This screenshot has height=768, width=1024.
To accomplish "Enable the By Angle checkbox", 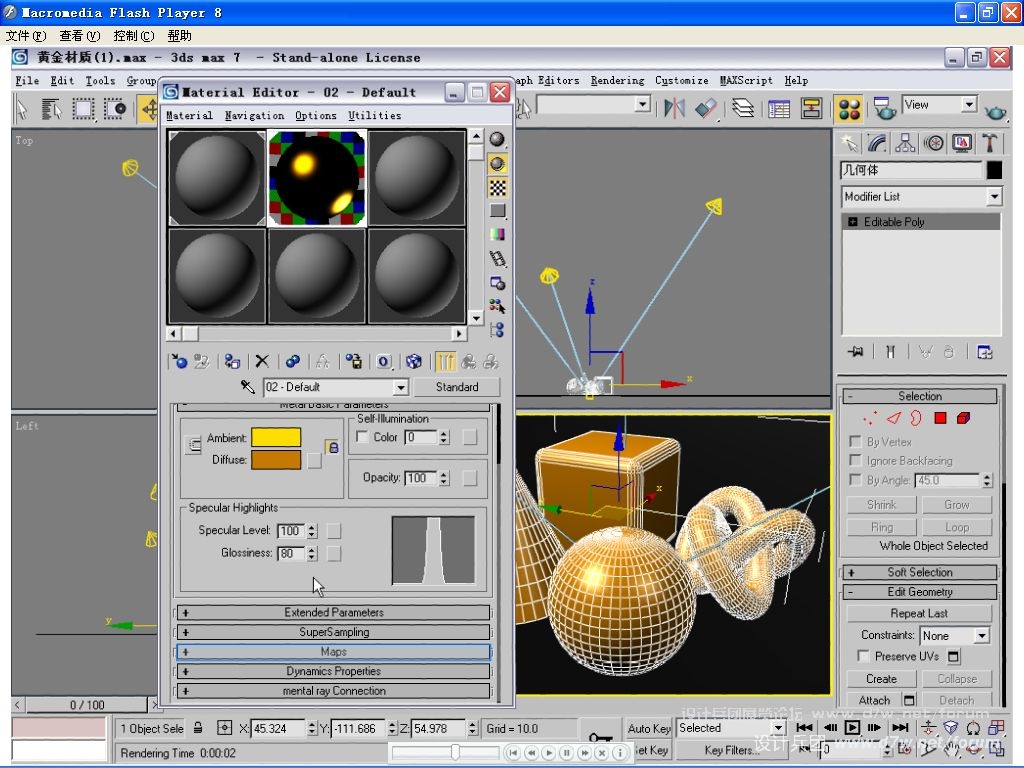I will click(x=855, y=480).
